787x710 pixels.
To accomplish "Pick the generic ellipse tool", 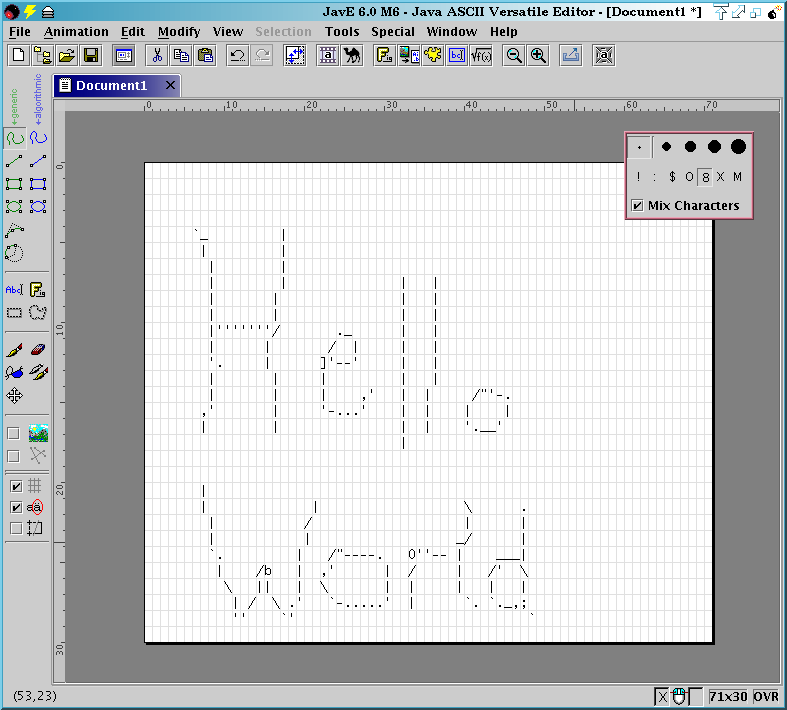I will [14, 206].
